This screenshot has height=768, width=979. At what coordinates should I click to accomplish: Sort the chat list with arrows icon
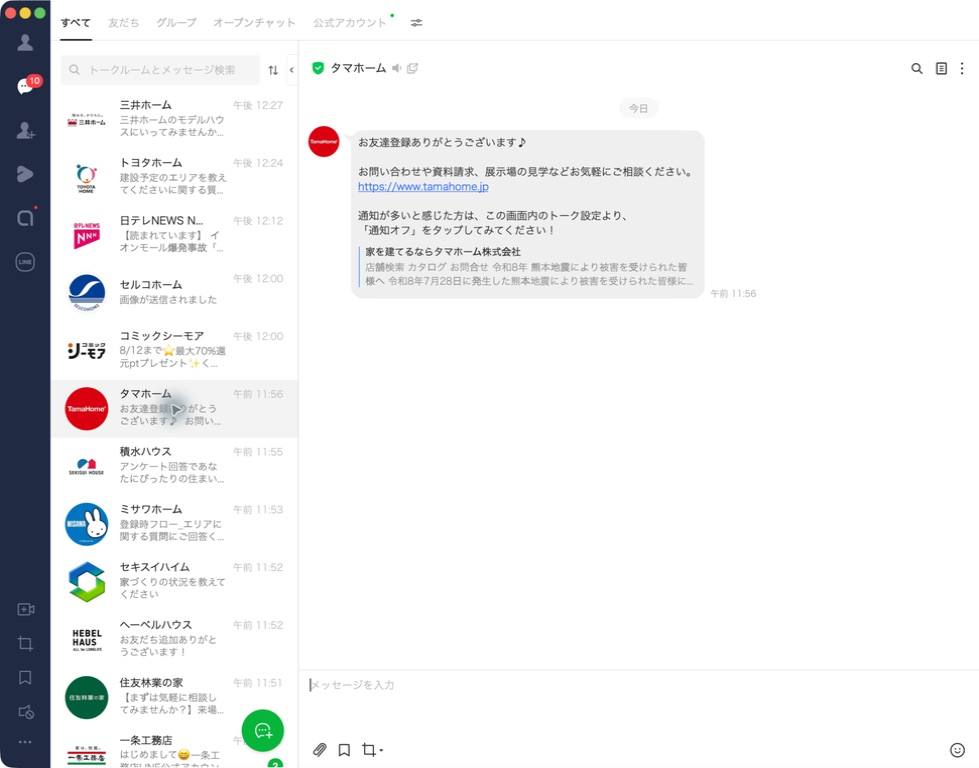click(273, 70)
